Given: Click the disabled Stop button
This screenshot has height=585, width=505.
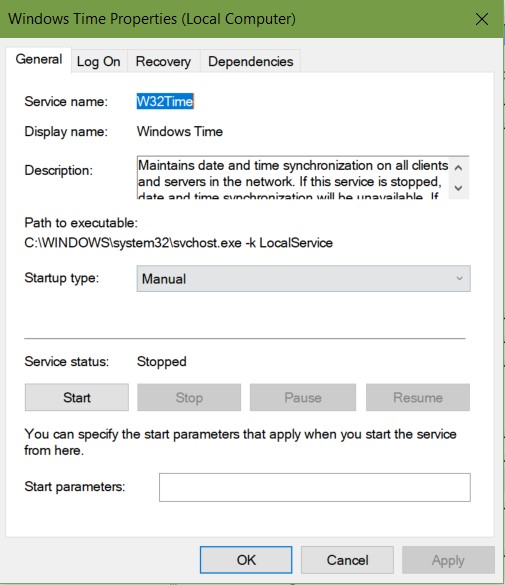Looking at the screenshot, I should pyautogui.click(x=189, y=397).
